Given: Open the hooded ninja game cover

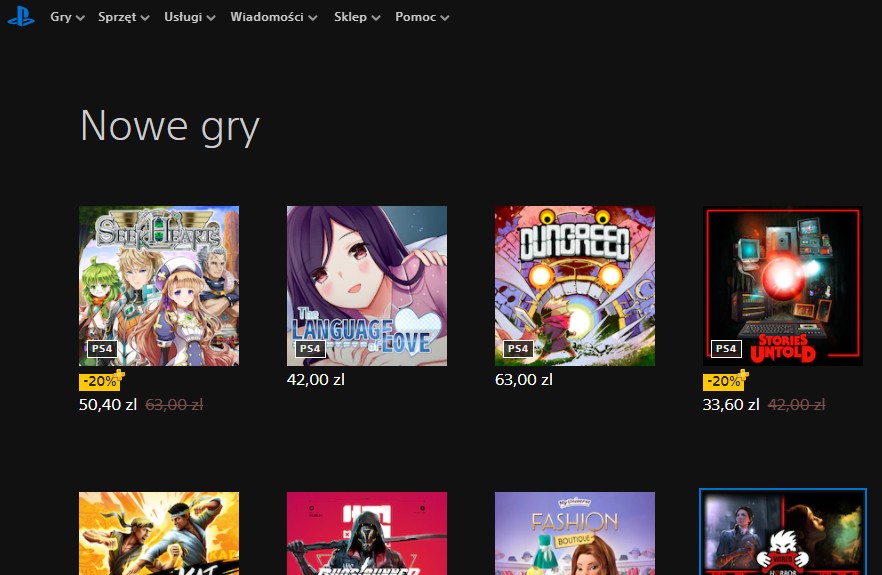Looking at the screenshot, I should (x=367, y=533).
